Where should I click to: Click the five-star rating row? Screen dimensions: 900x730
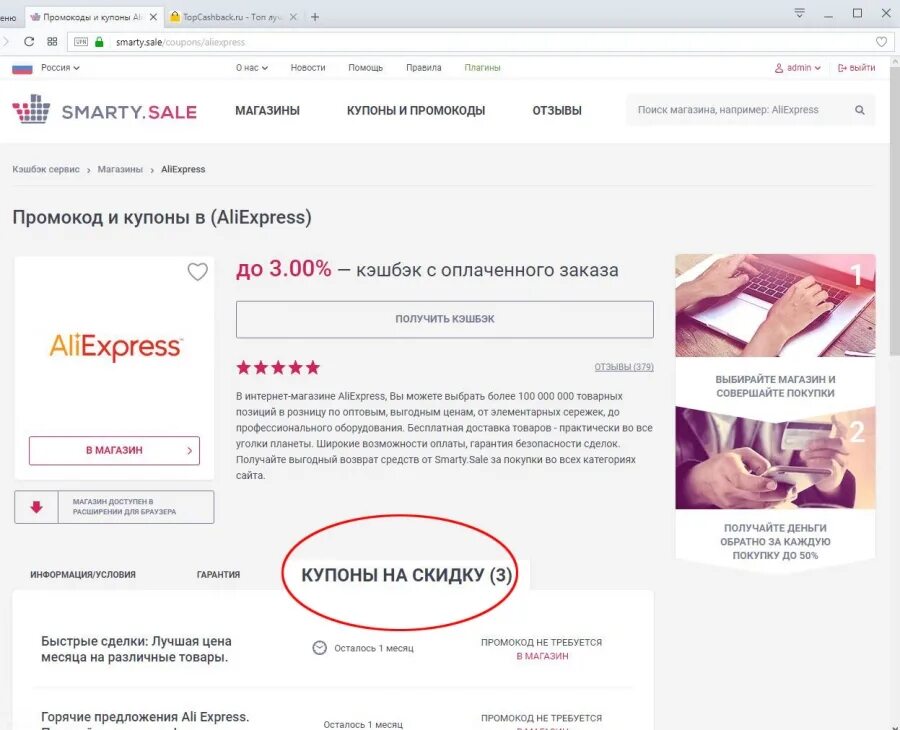[278, 367]
